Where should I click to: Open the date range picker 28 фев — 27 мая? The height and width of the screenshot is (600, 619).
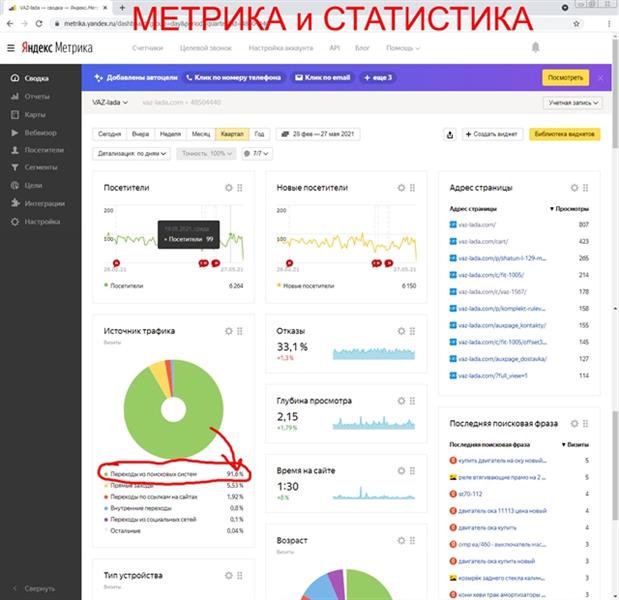pos(318,134)
